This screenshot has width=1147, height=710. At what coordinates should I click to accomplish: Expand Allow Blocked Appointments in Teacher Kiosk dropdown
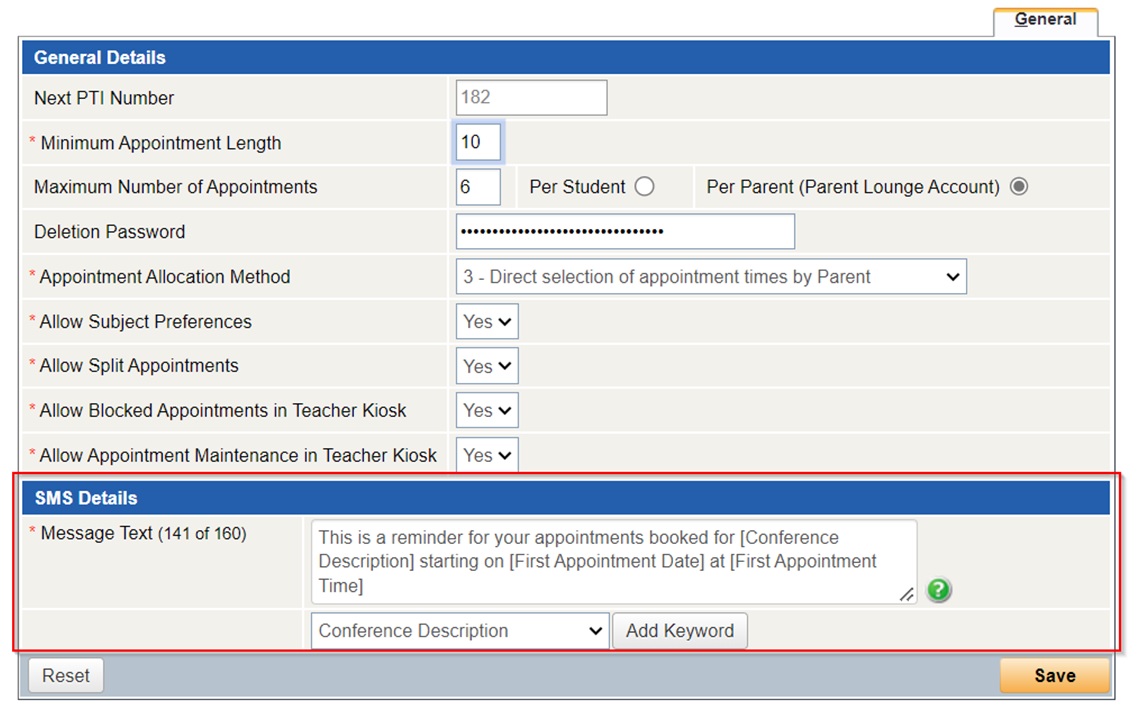point(487,410)
